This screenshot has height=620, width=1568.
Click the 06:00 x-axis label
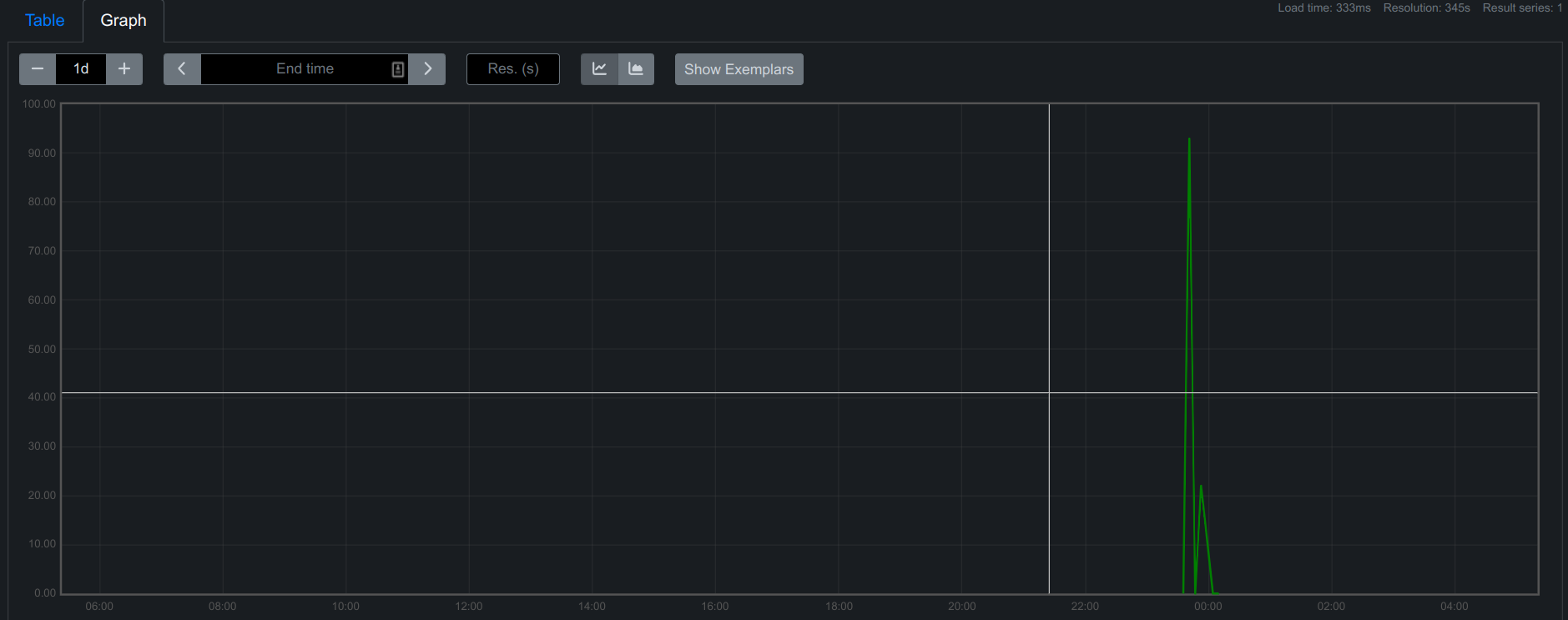pos(99,607)
